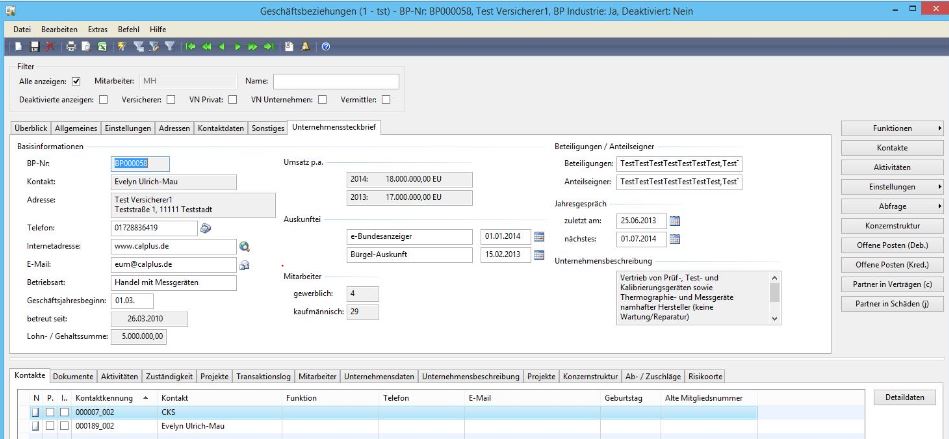Click the save diskette icon in toolbar
This screenshot has width=949, height=439.
click(35, 46)
